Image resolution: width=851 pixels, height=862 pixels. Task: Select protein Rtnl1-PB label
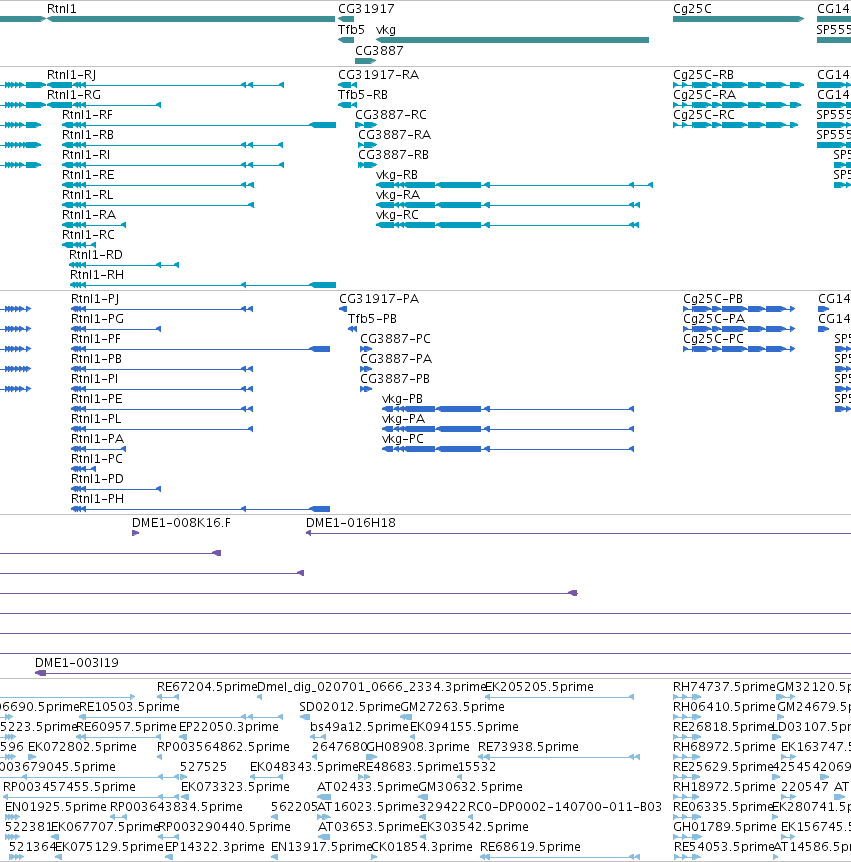click(96, 358)
